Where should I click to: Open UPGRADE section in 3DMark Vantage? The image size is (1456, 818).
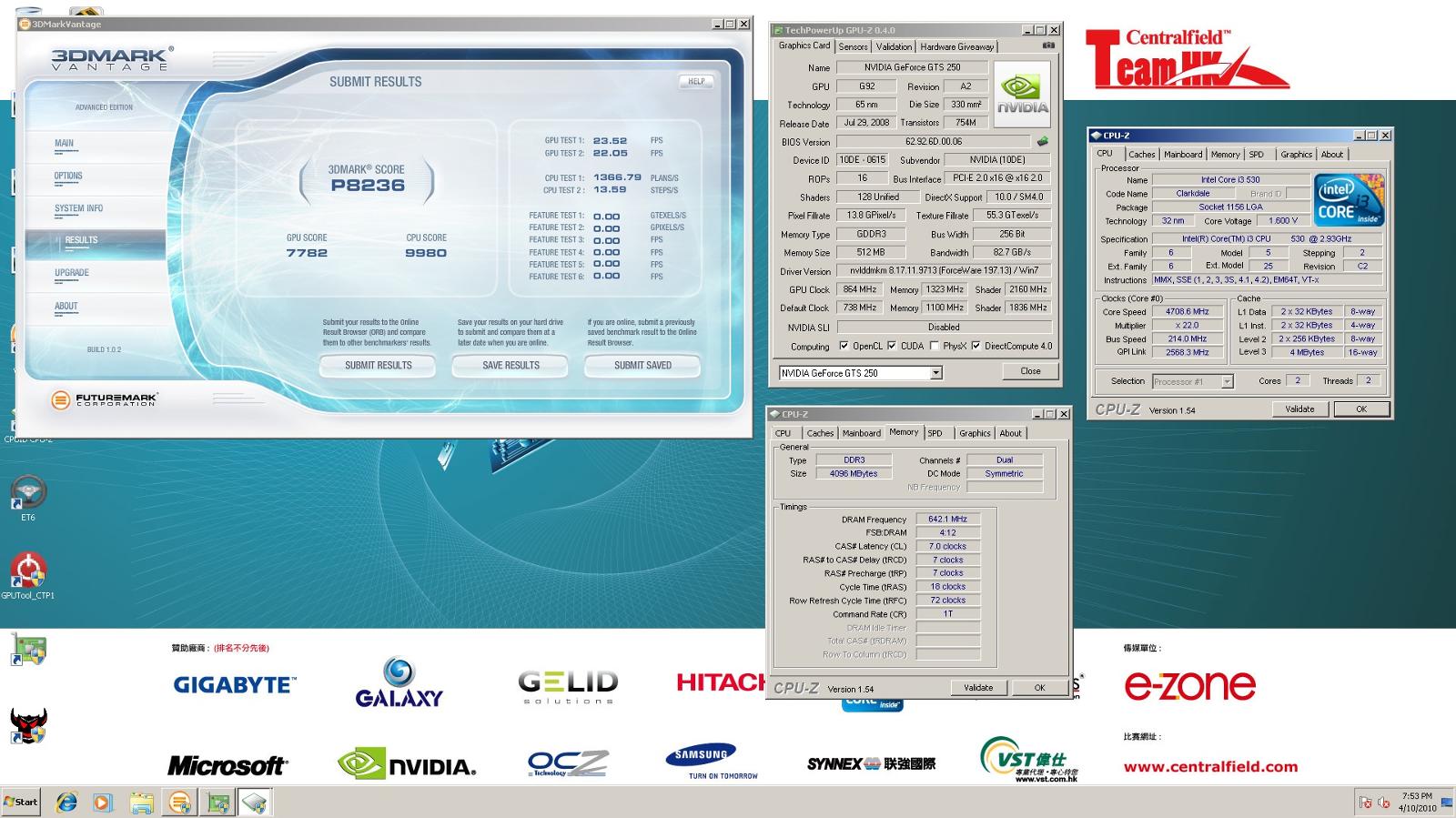(x=72, y=273)
